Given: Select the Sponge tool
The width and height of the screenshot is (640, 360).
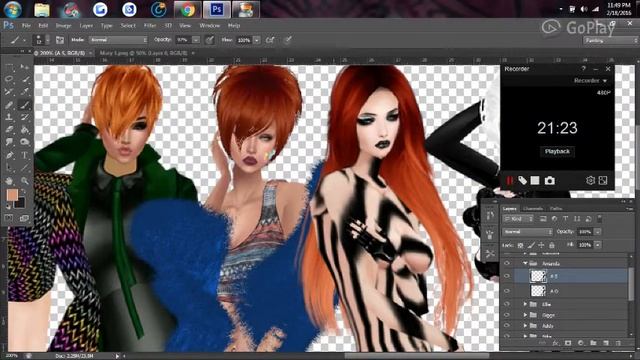Looking at the screenshot, I should [x=25, y=142].
